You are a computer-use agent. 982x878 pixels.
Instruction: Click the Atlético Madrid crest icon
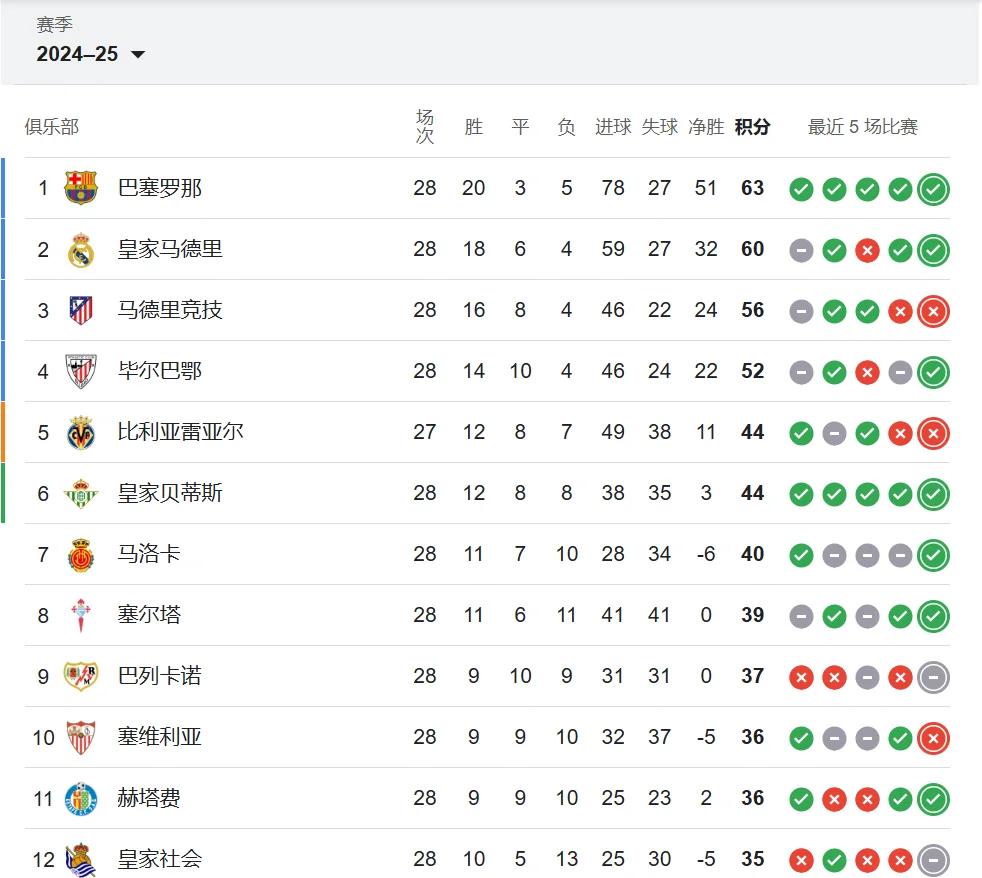click(81, 310)
